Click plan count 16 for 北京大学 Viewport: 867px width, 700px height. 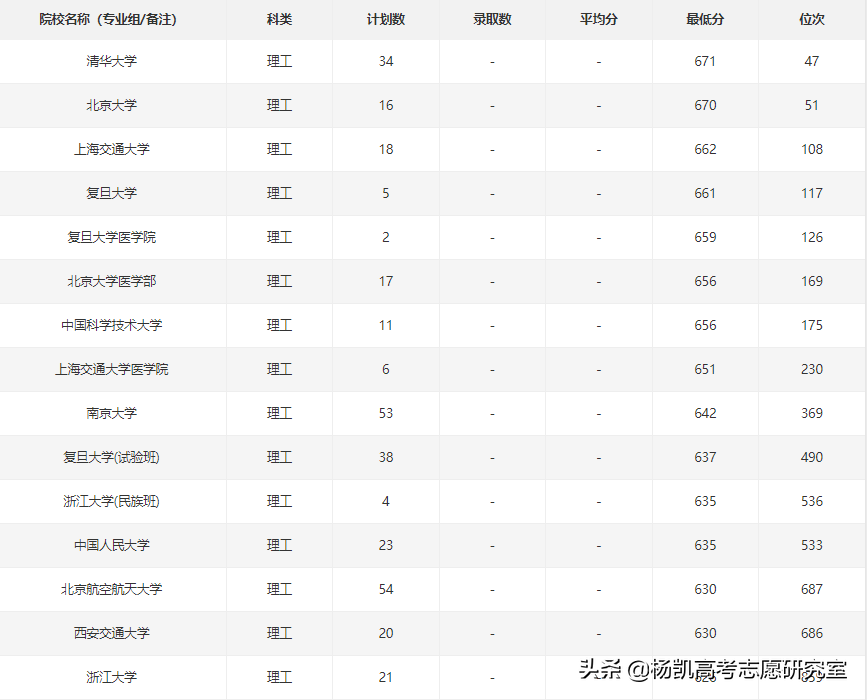pos(386,105)
